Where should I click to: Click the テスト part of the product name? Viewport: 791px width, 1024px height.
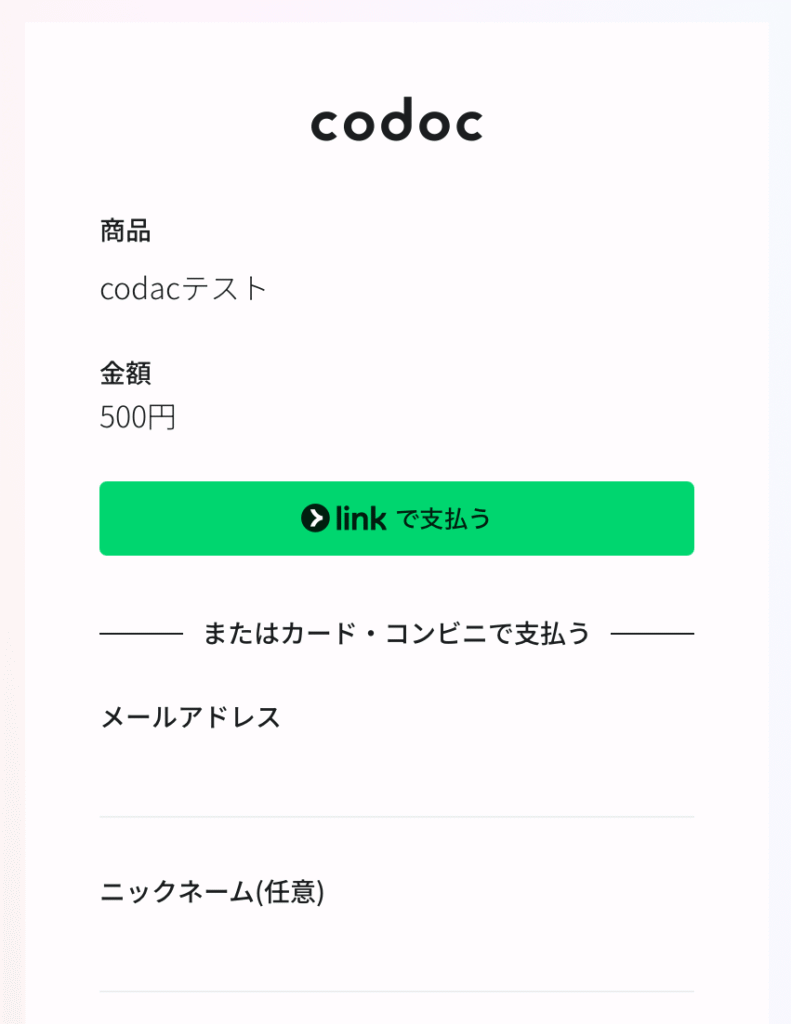[224, 289]
